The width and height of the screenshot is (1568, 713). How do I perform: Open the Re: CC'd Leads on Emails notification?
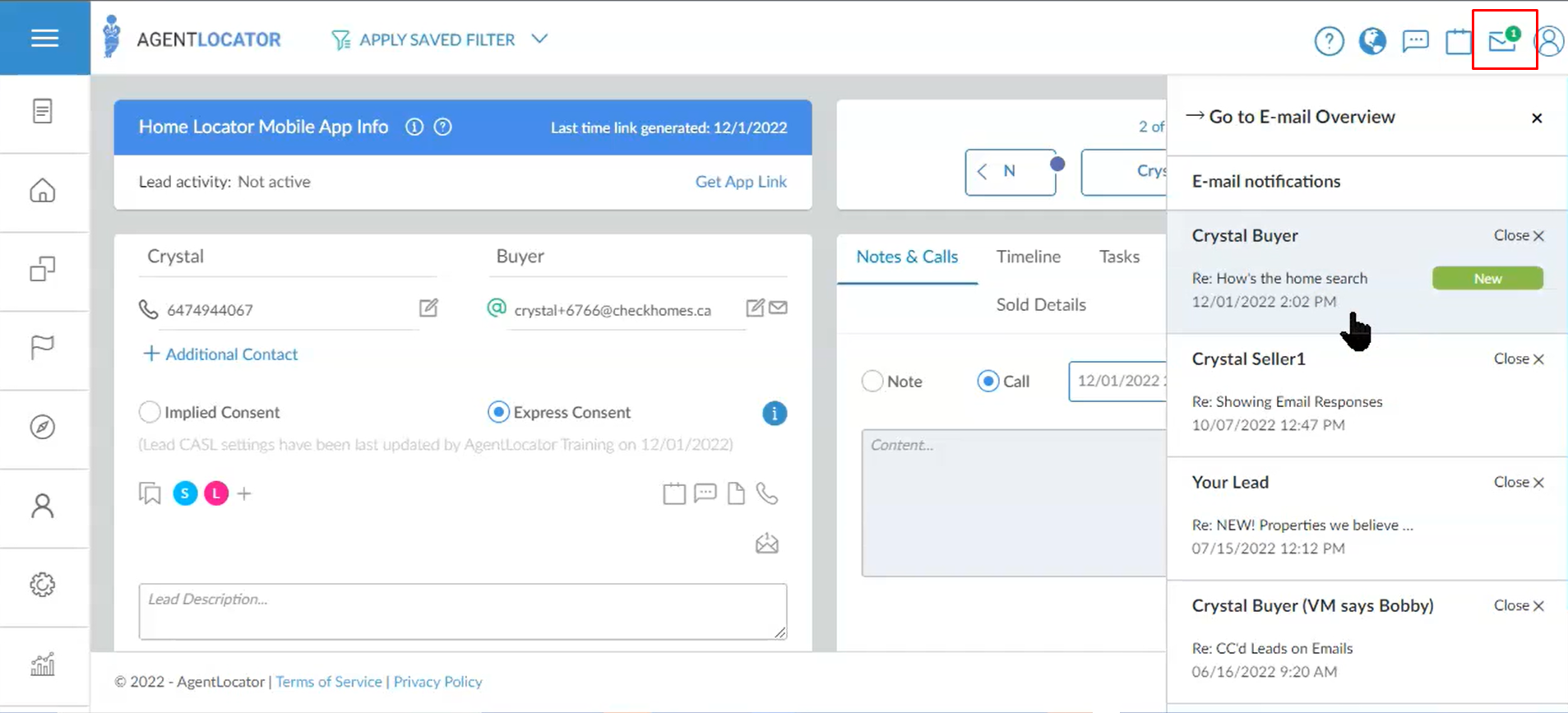click(1367, 641)
